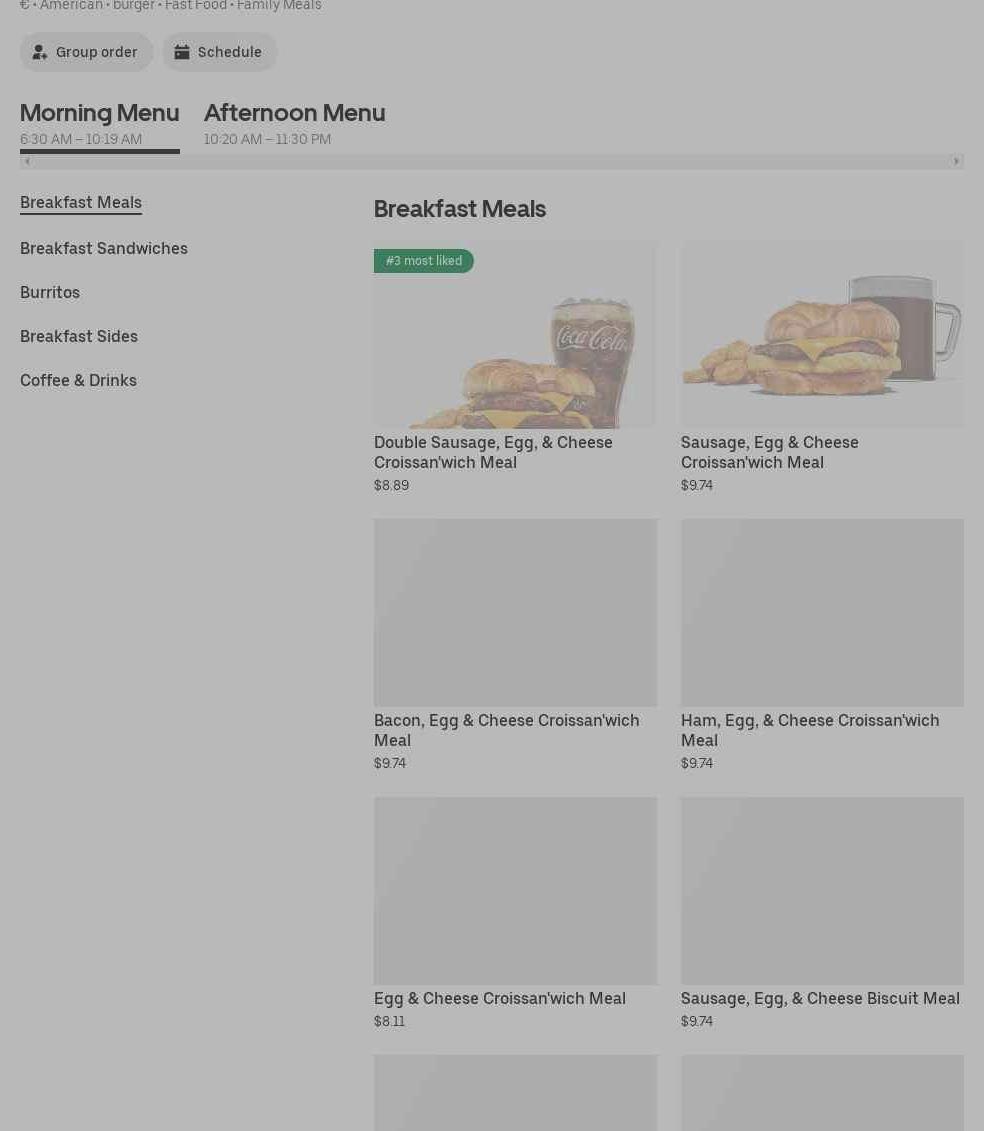Choose Egg & Cheese Croissan'wich Meal
Viewport: 984px width, 1131px height.
point(499,998)
